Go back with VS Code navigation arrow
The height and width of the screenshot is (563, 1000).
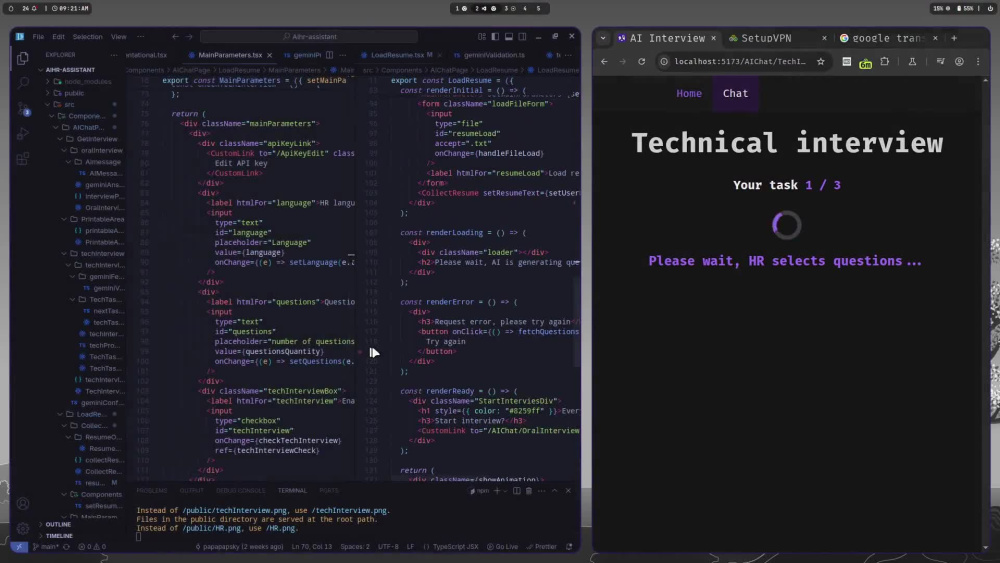175,36
